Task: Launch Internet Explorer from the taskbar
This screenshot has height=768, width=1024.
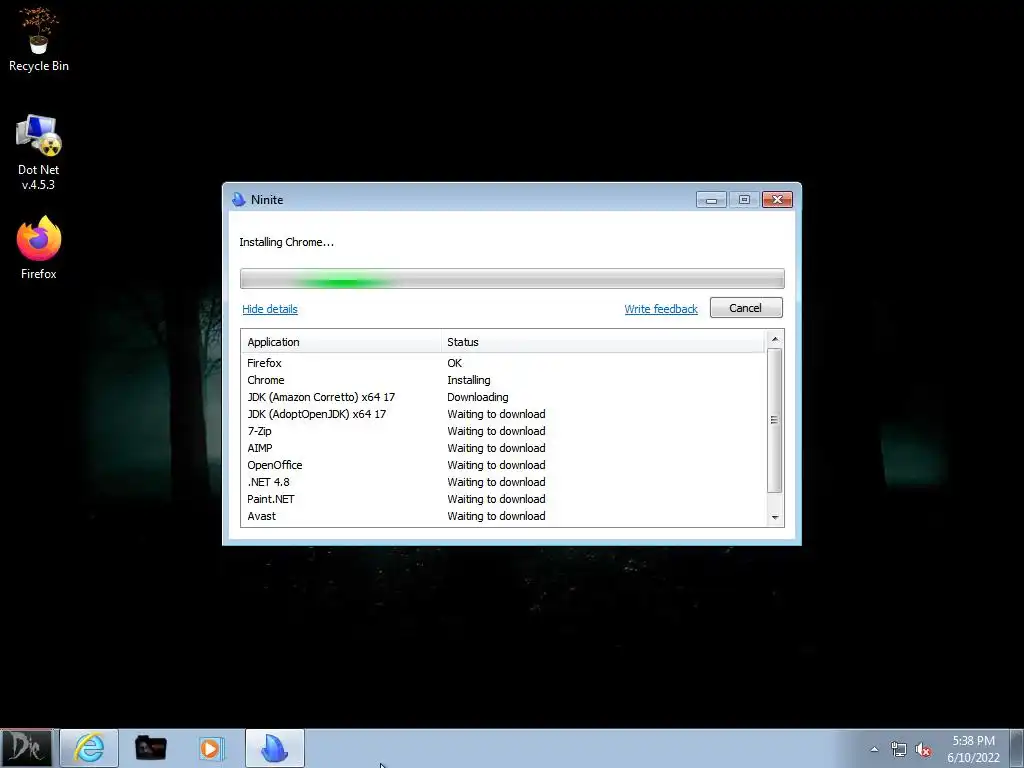Action: [x=89, y=748]
